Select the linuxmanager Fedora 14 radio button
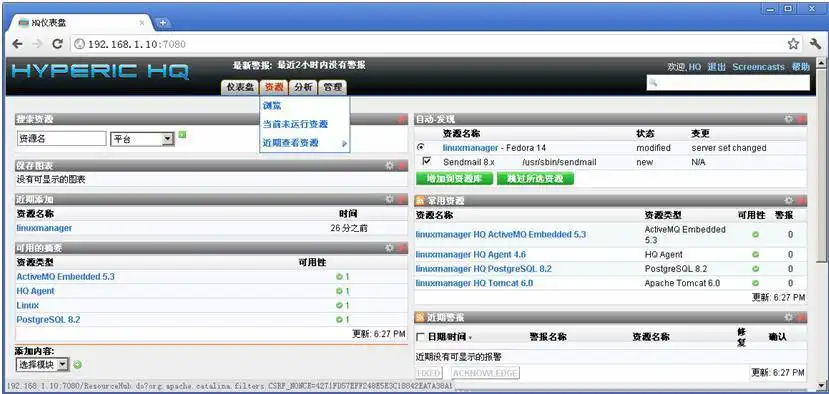 point(421,147)
